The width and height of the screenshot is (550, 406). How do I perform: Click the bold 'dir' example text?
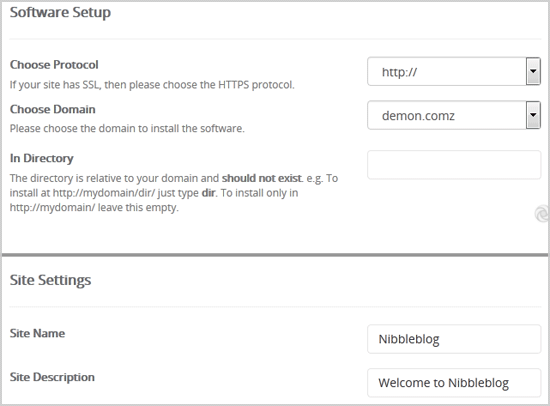click(208, 193)
